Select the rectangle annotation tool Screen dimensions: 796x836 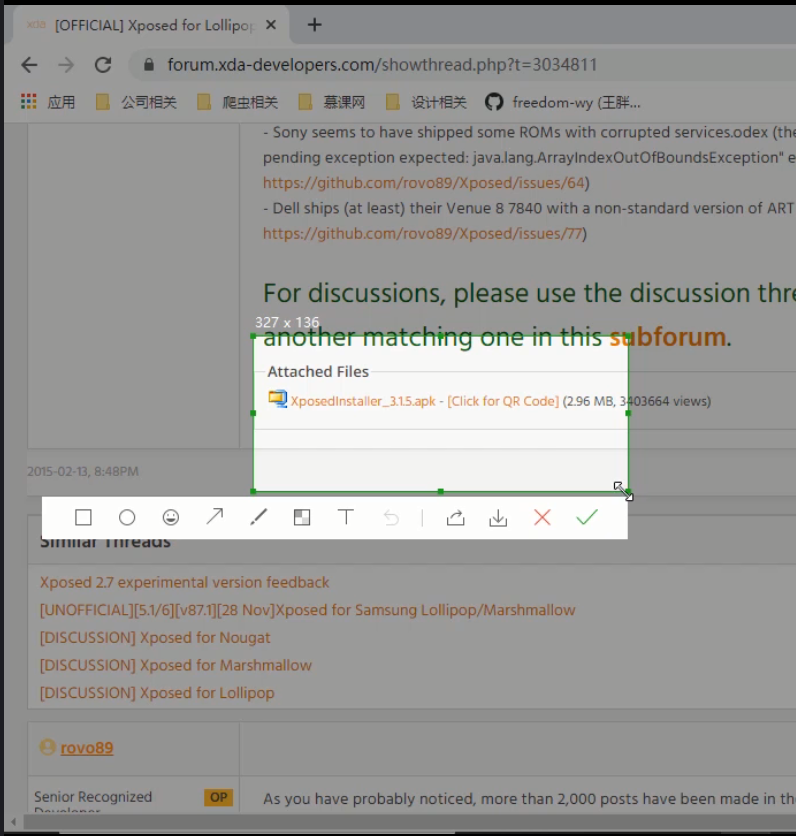(x=83, y=517)
